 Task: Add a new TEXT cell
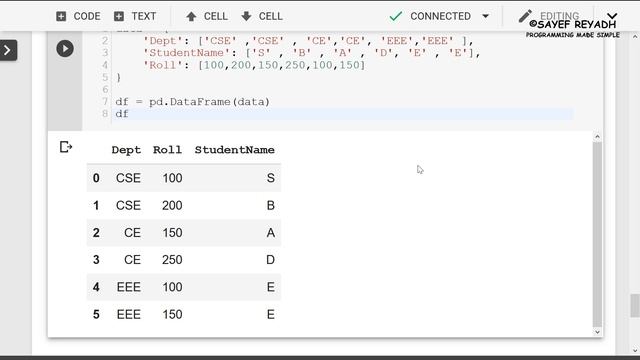[x=135, y=16]
